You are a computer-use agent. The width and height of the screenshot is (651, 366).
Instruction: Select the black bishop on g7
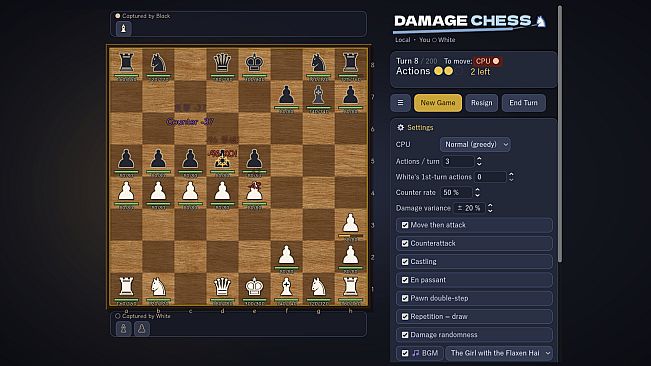click(x=318, y=95)
